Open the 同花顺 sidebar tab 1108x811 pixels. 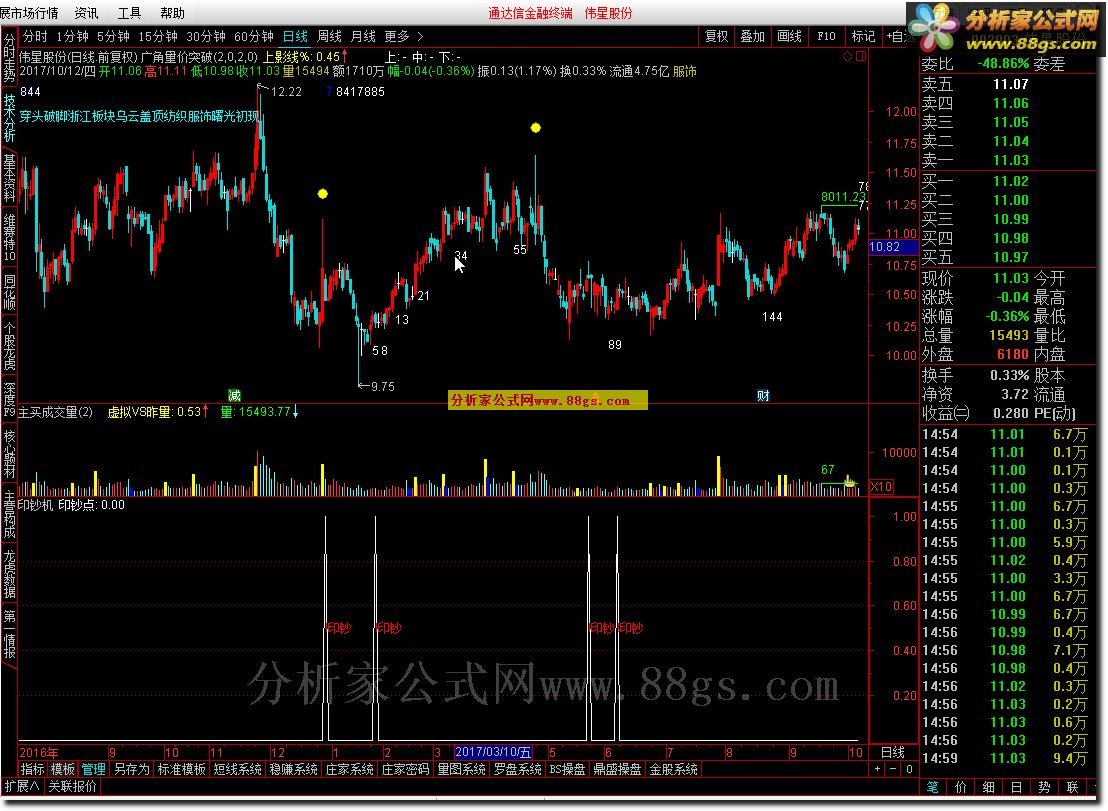pyautogui.click(x=9, y=292)
